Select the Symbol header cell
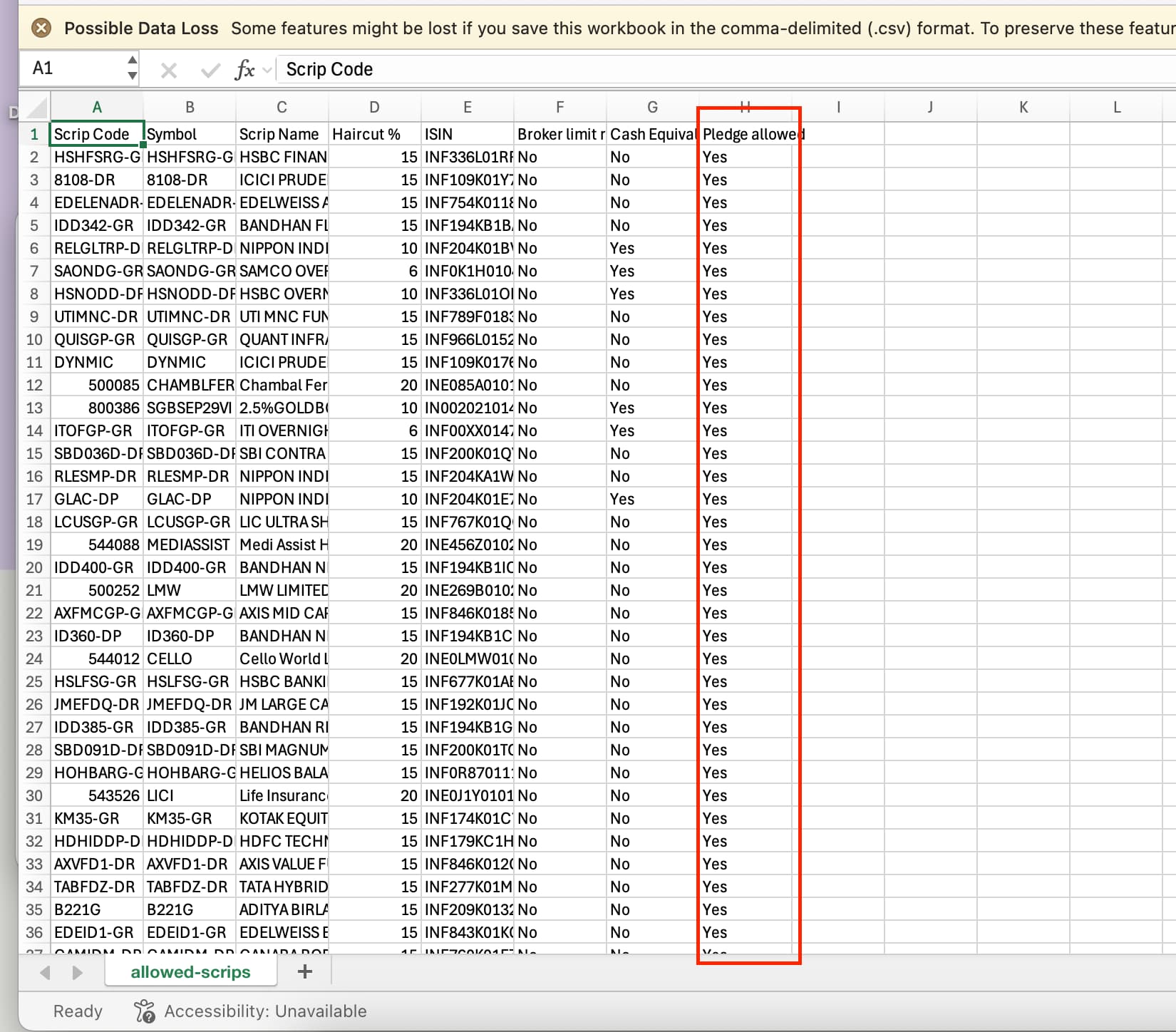The height and width of the screenshot is (1032, 1176). tap(190, 134)
